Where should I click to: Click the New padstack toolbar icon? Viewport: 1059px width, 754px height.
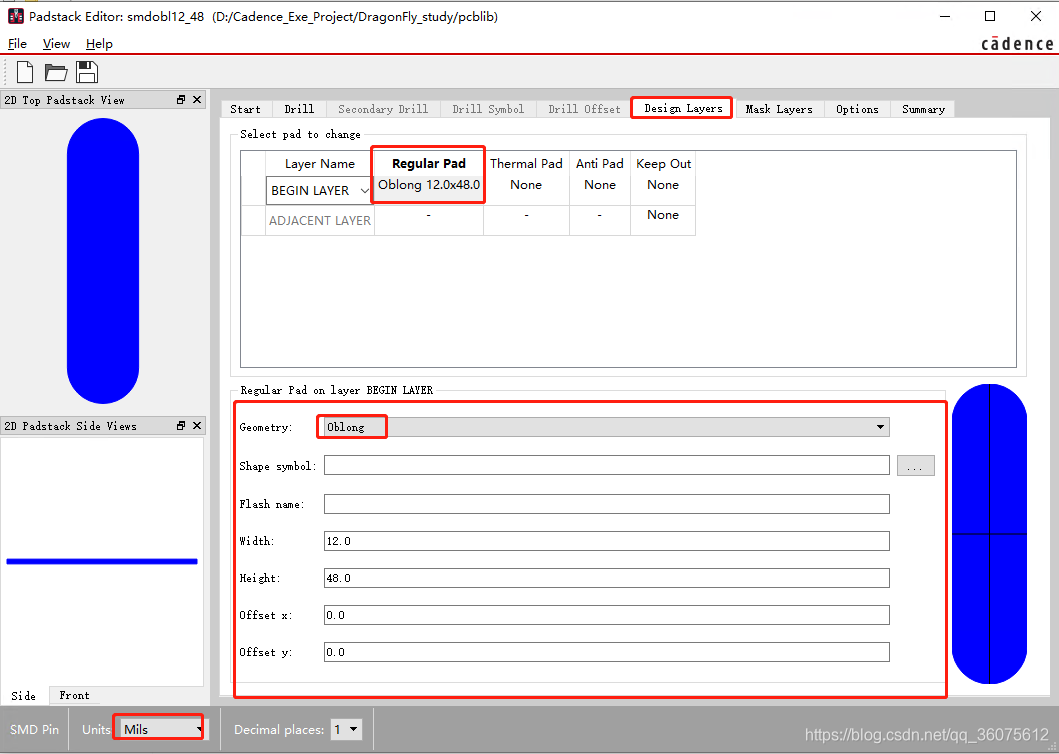click(x=25, y=72)
